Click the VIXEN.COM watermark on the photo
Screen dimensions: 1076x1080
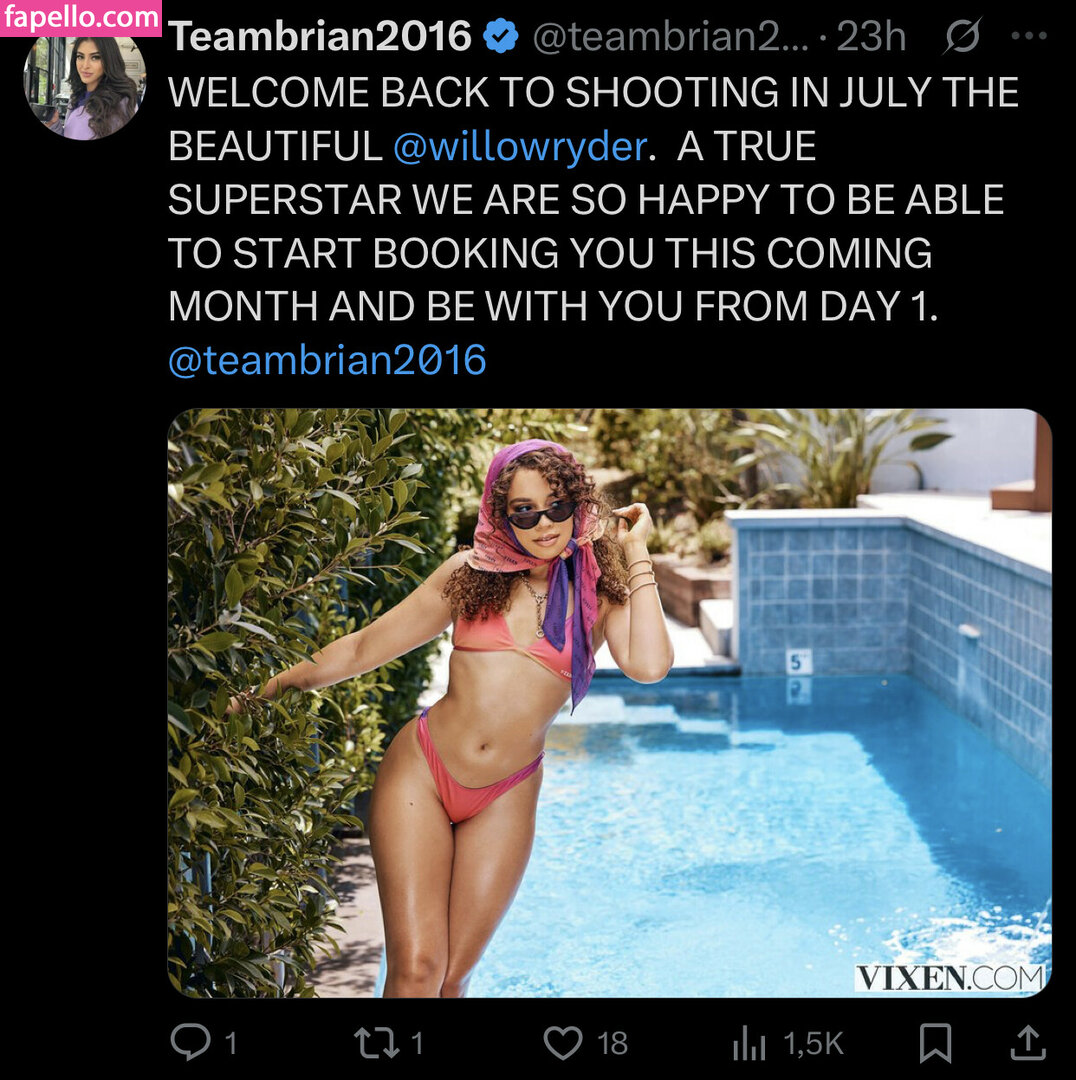(948, 977)
